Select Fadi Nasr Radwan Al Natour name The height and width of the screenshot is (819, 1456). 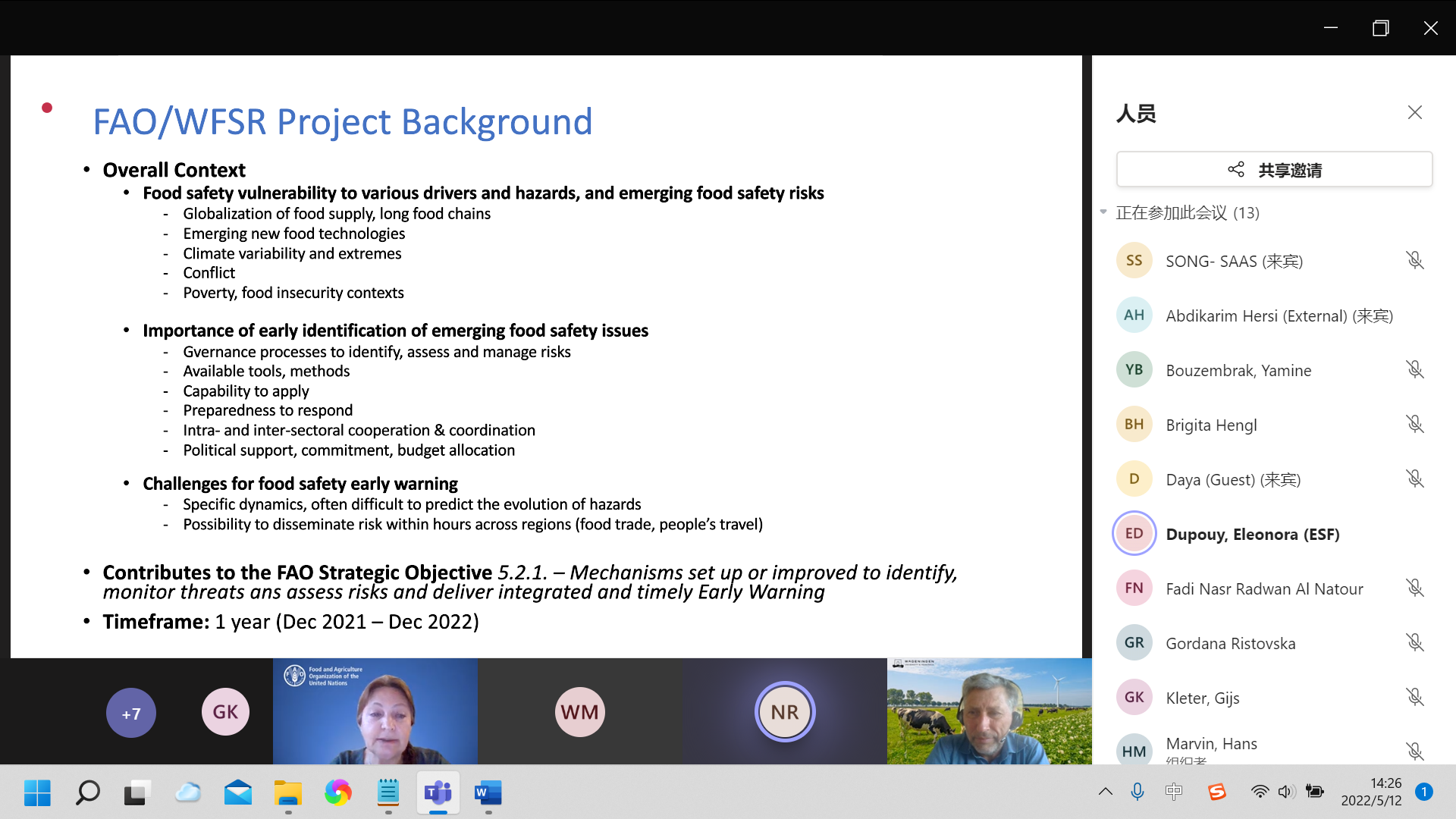pyautogui.click(x=1264, y=588)
